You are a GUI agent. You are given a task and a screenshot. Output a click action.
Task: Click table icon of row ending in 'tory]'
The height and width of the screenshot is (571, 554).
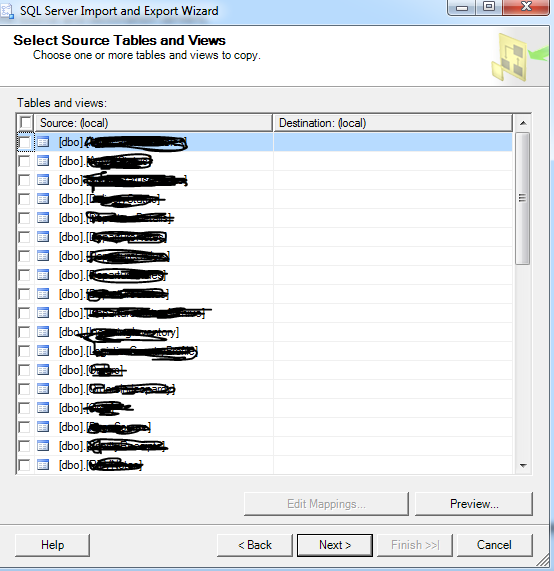[x=43, y=332]
